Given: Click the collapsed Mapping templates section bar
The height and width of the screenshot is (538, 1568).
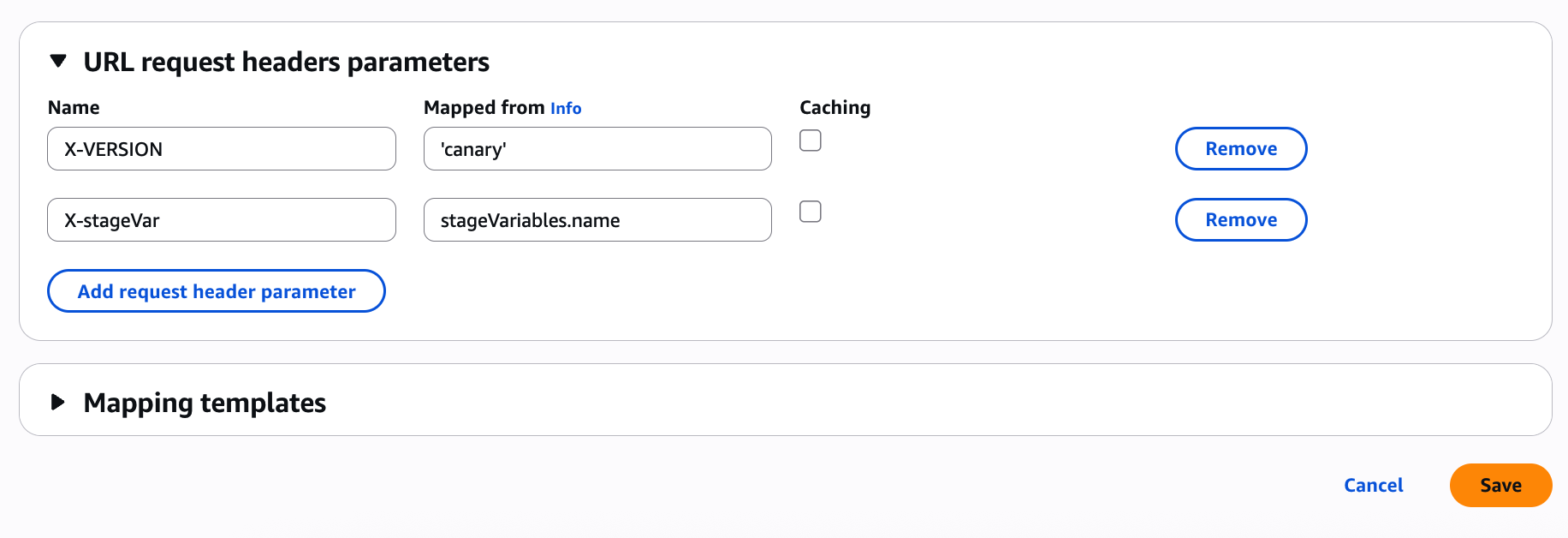Looking at the screenshot, I should [x=856, y=400].
